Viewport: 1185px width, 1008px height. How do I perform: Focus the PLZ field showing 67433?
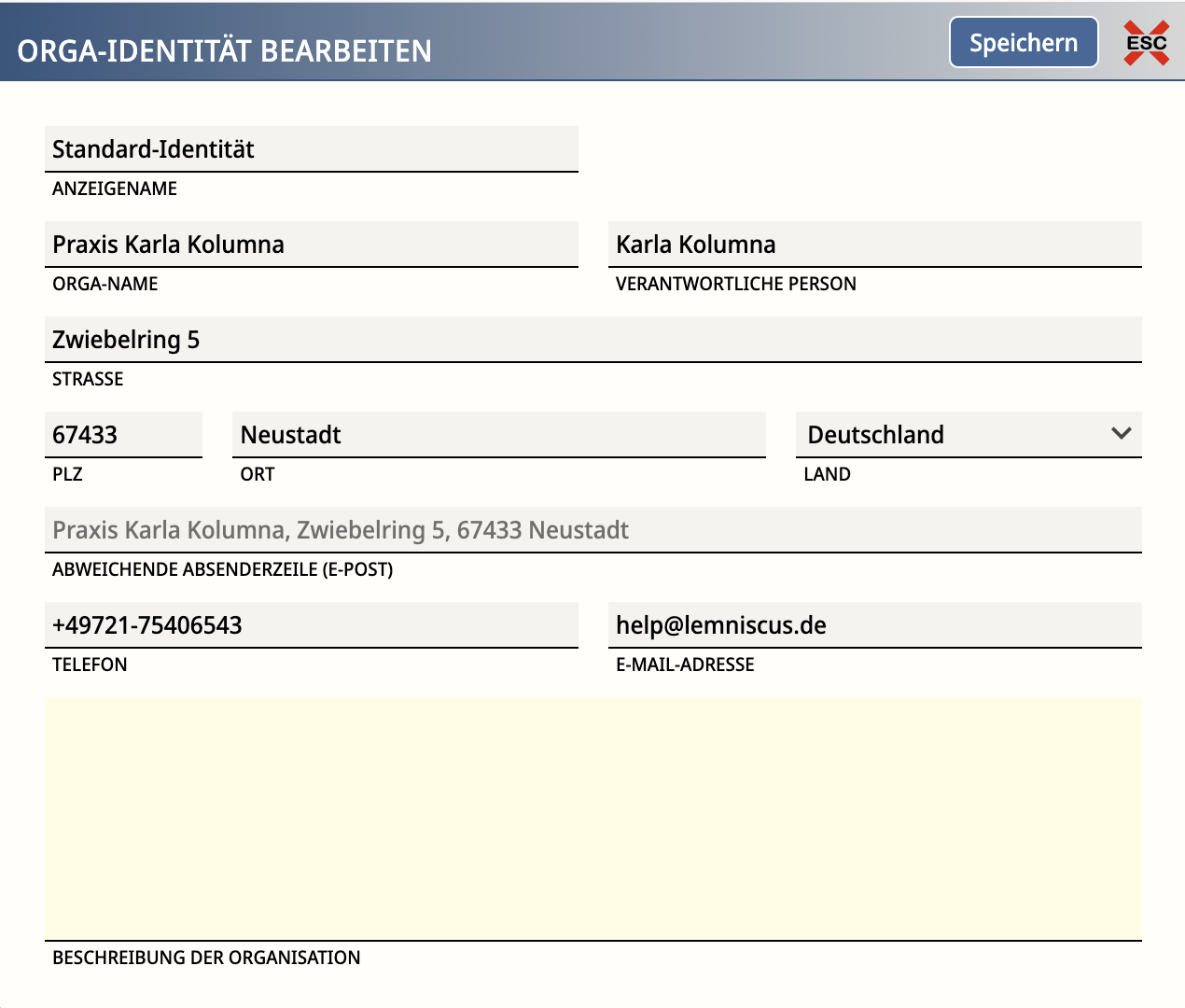coord(123,435)
